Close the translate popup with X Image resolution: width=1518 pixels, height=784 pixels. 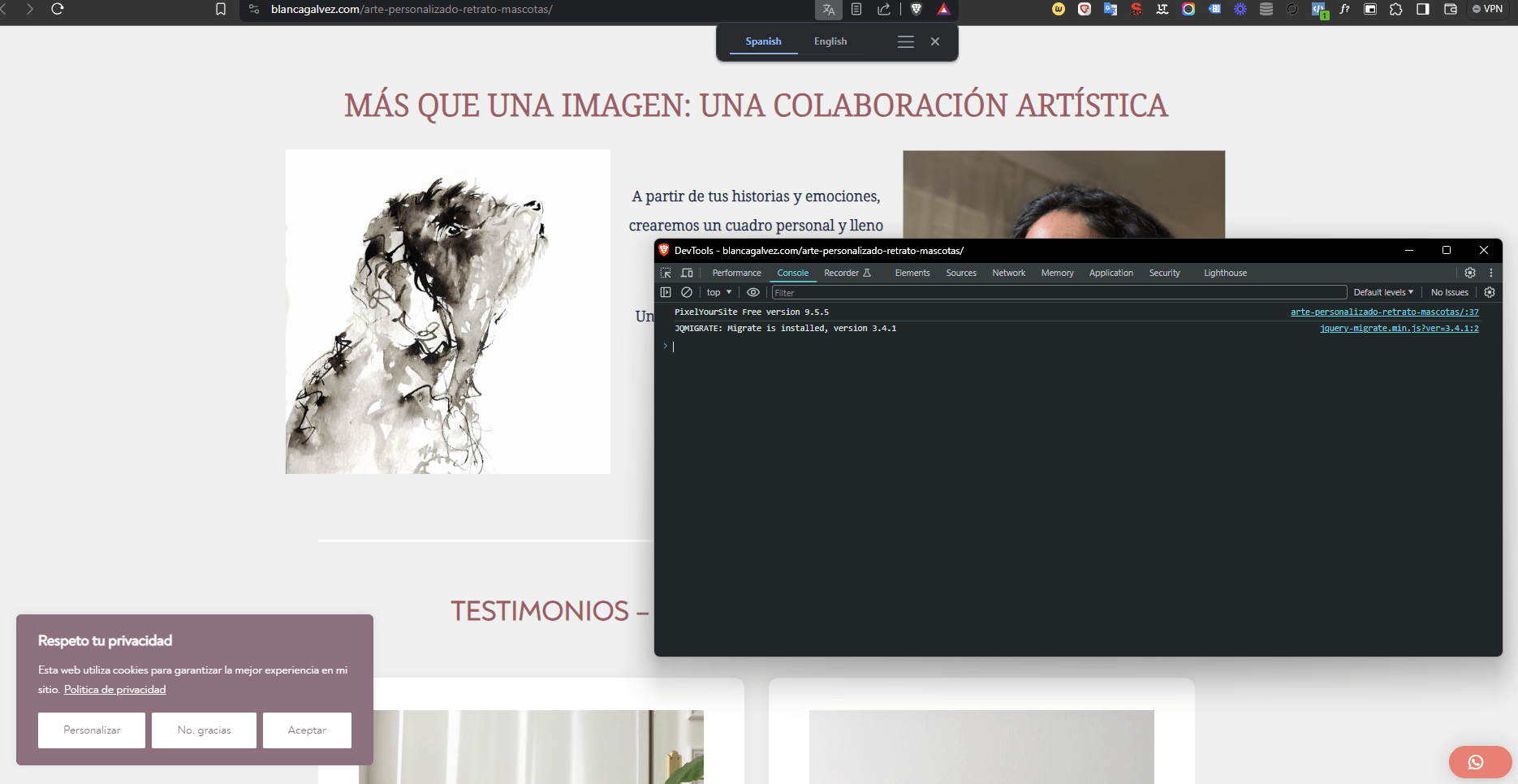click(x=935, y=41)
